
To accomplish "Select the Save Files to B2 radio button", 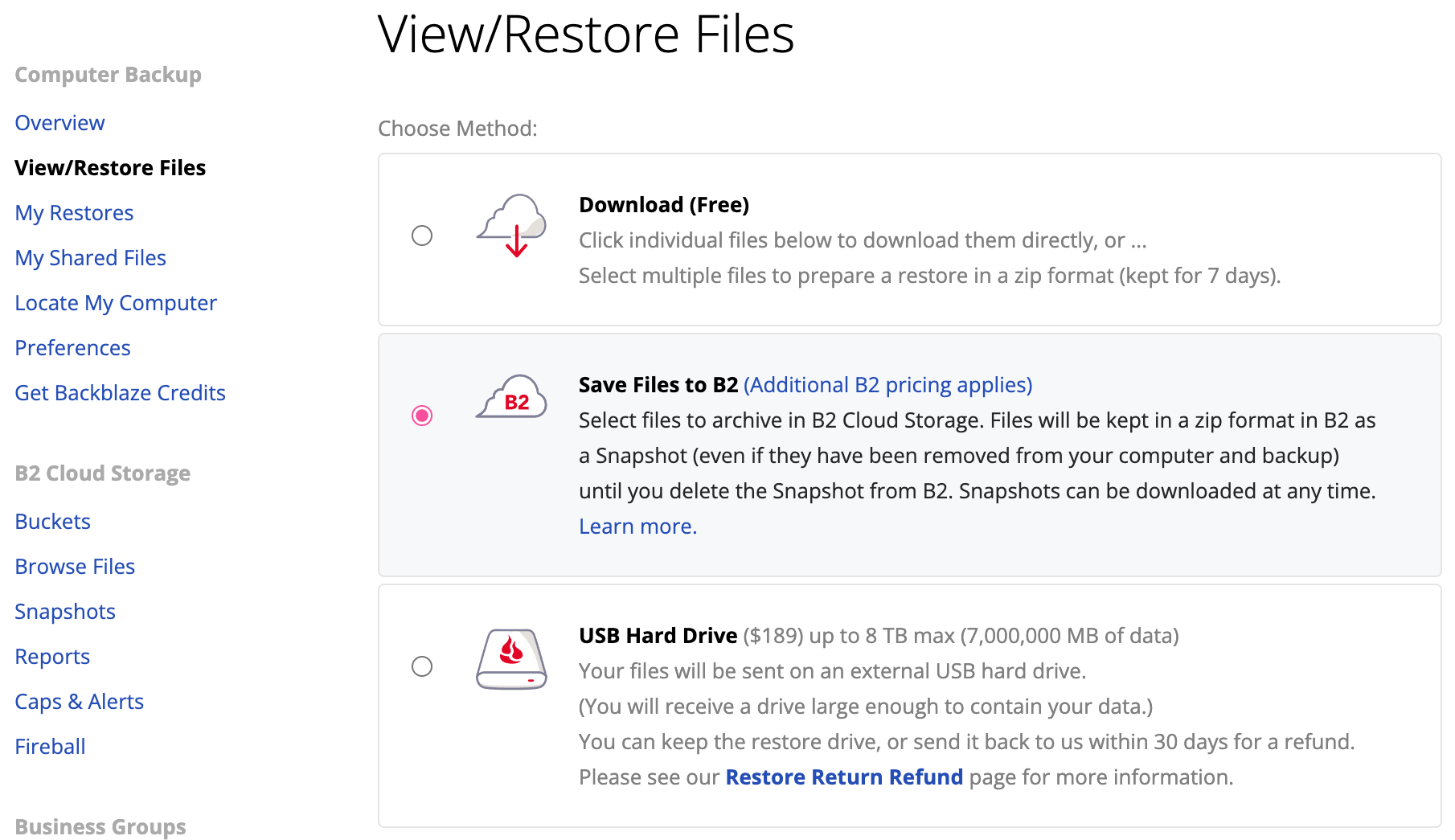I will pos(422,416).
